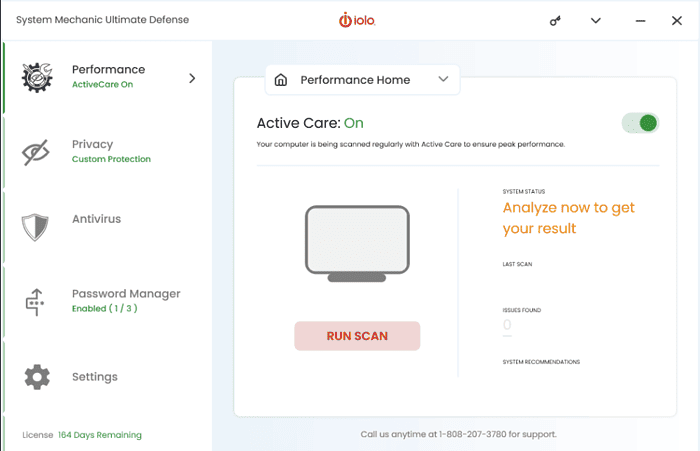Click the Password Manager icon
700x451 pixels.
coord(36,301)
